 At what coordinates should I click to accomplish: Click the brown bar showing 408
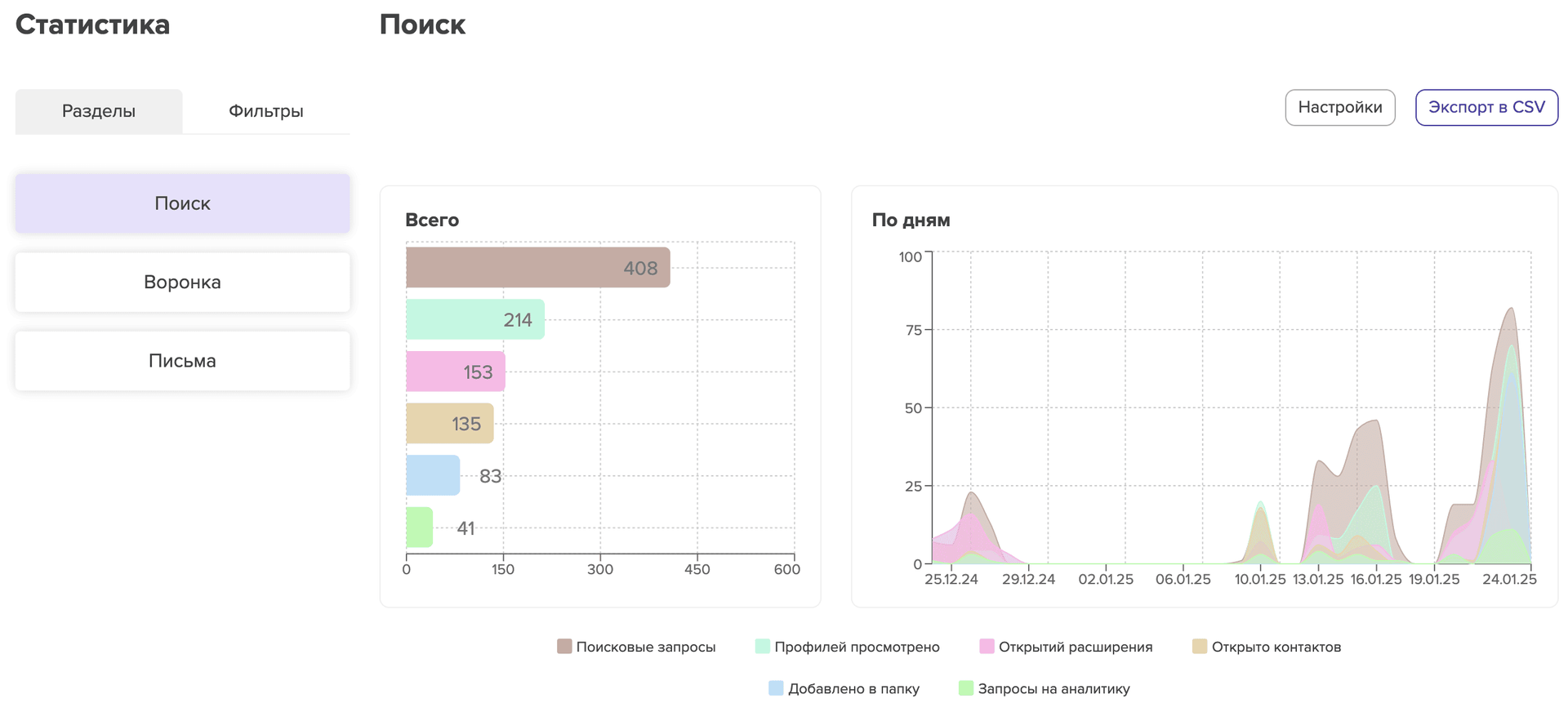pyautogui.click(x=537, y=268)
